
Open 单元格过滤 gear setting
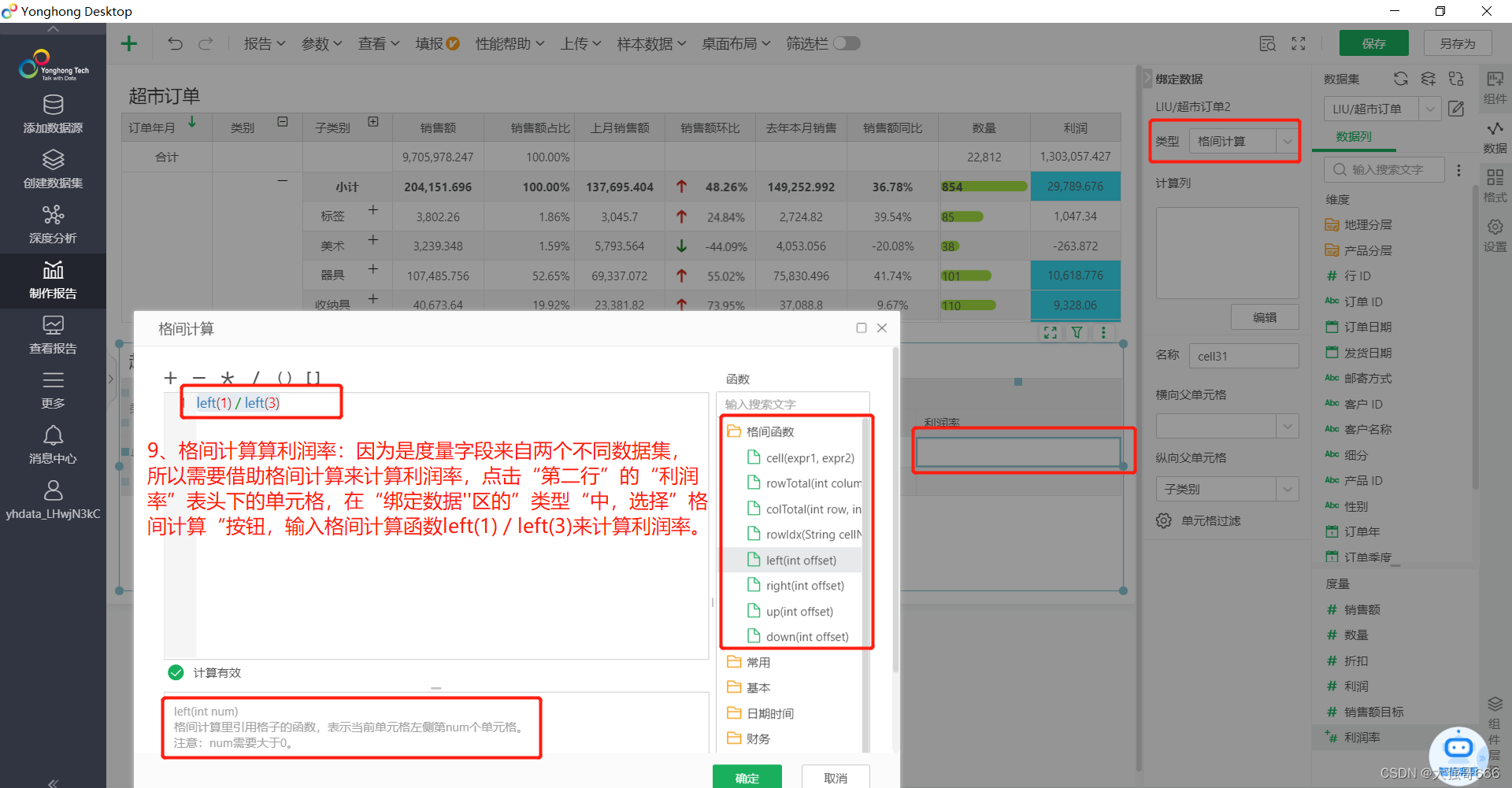coord(1164,520)
